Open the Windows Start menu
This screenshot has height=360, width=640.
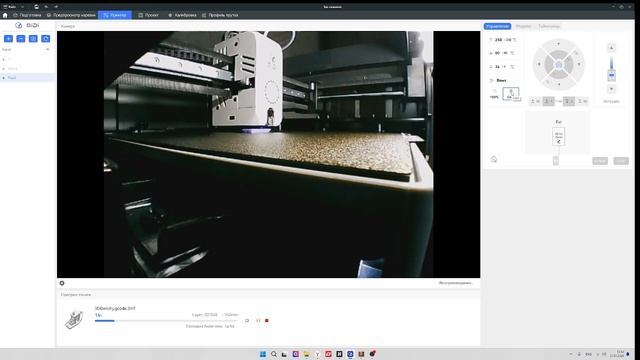point(263,354)
